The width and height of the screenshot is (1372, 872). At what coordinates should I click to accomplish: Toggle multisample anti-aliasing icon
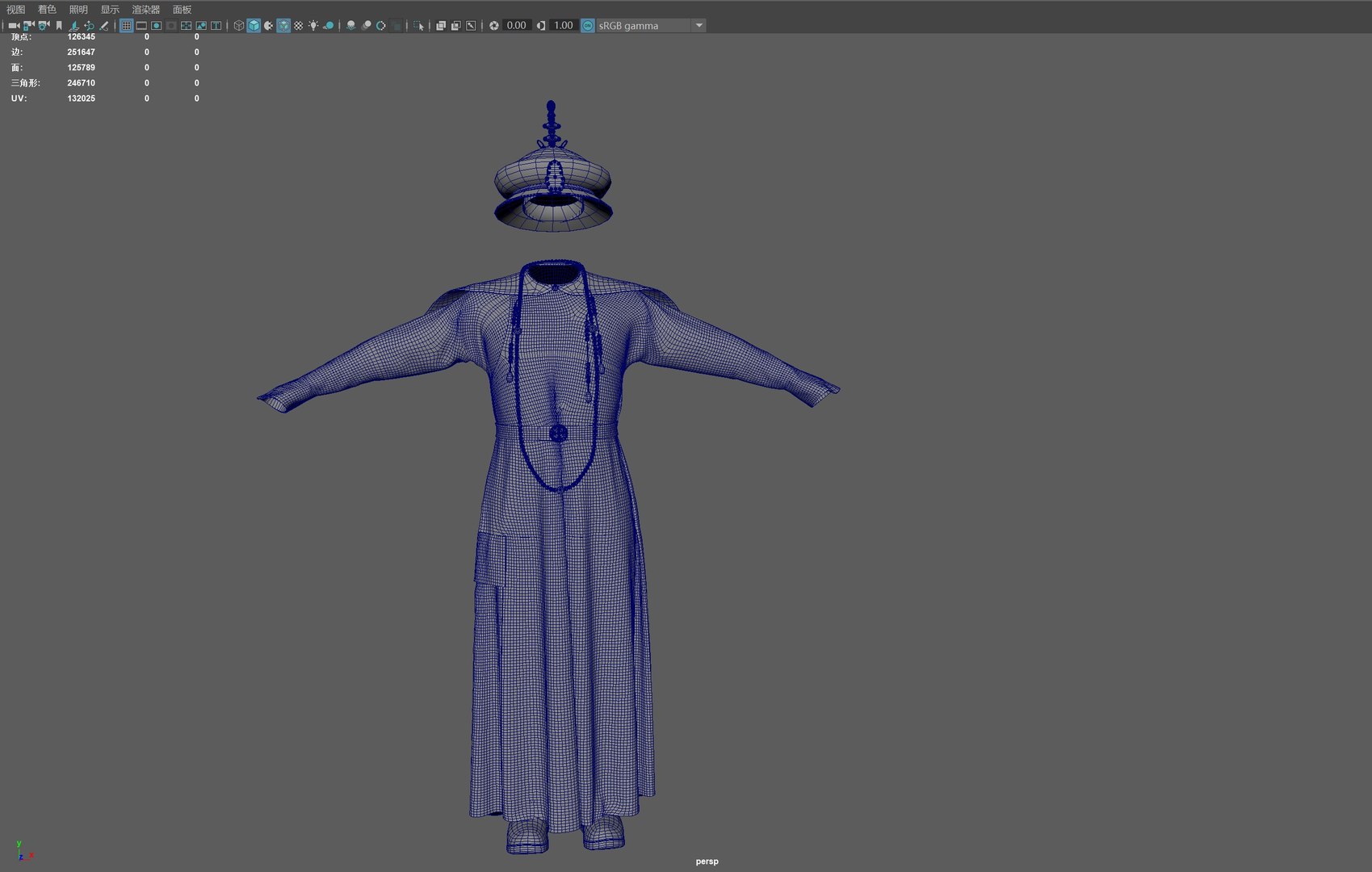381,26
